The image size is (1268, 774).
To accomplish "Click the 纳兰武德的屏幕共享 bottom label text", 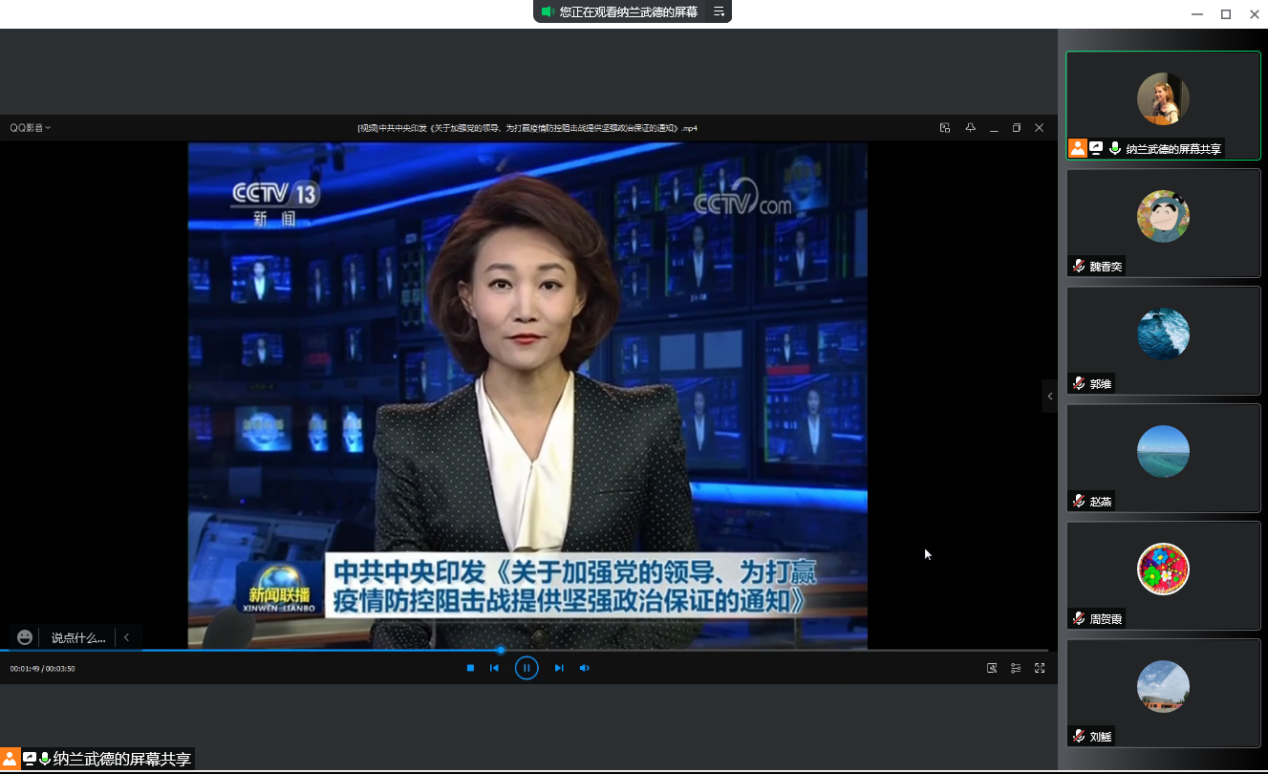I will (122, 759).
